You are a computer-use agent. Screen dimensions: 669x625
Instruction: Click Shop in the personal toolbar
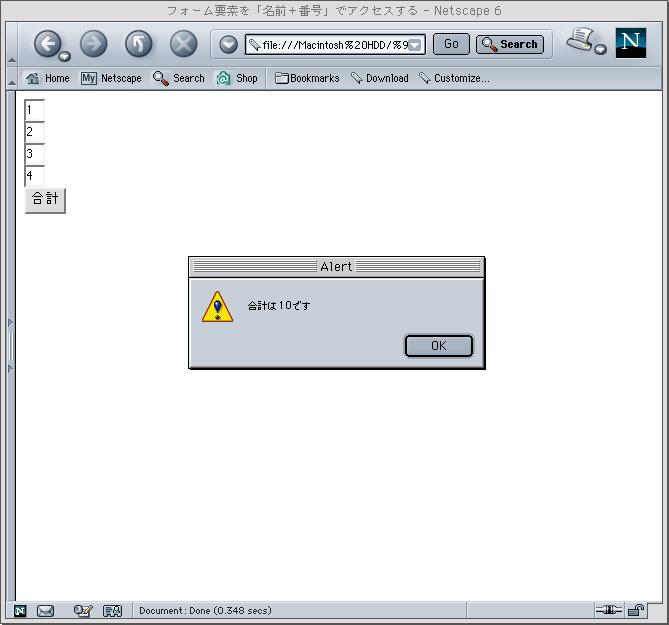pyautogui.click(x=237, y=78)
